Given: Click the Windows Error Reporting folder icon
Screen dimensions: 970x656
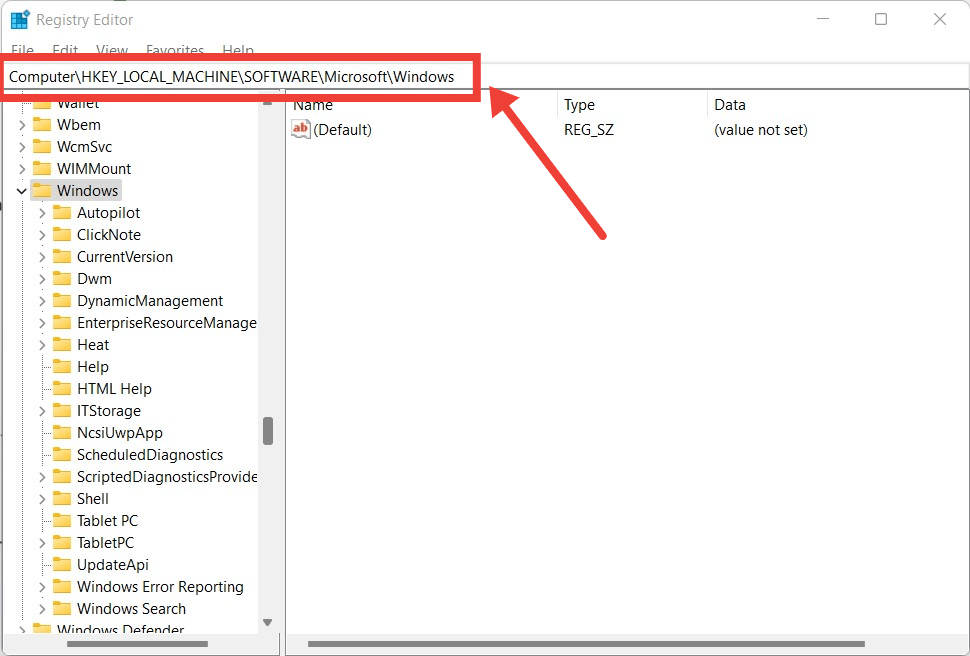Looking at the screenshot, I should 62,587.
